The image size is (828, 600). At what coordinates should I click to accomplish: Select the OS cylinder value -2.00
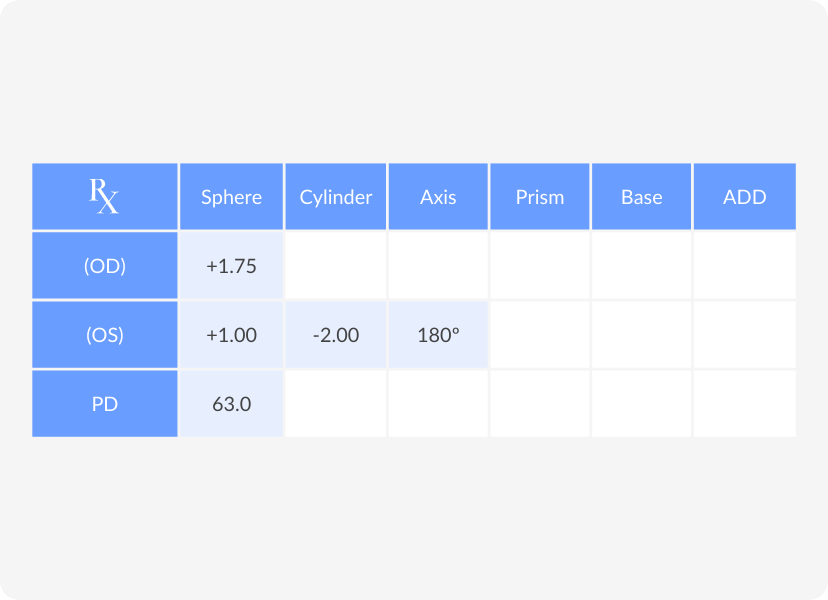336,334
